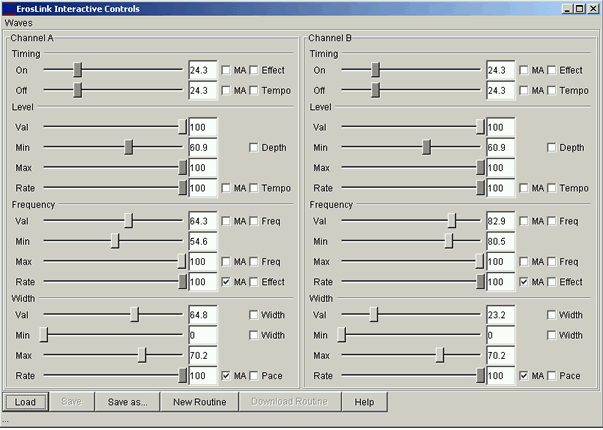The image size is (603, 430).
Task: Enable Pace for Channel A Width Rate
Action: coord(253,376)
